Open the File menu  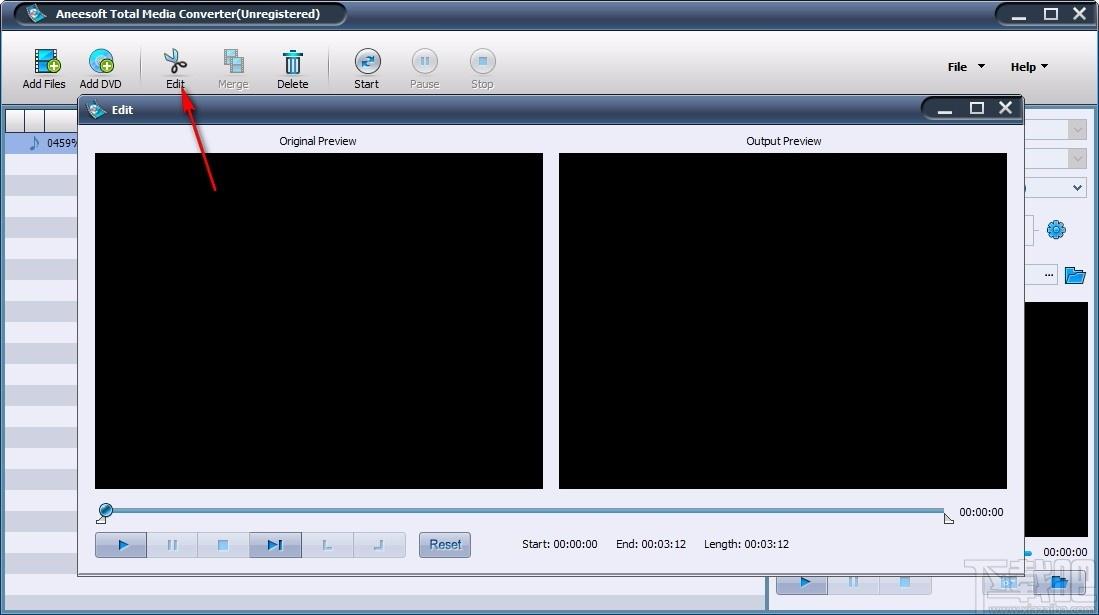tap(966, 67)
